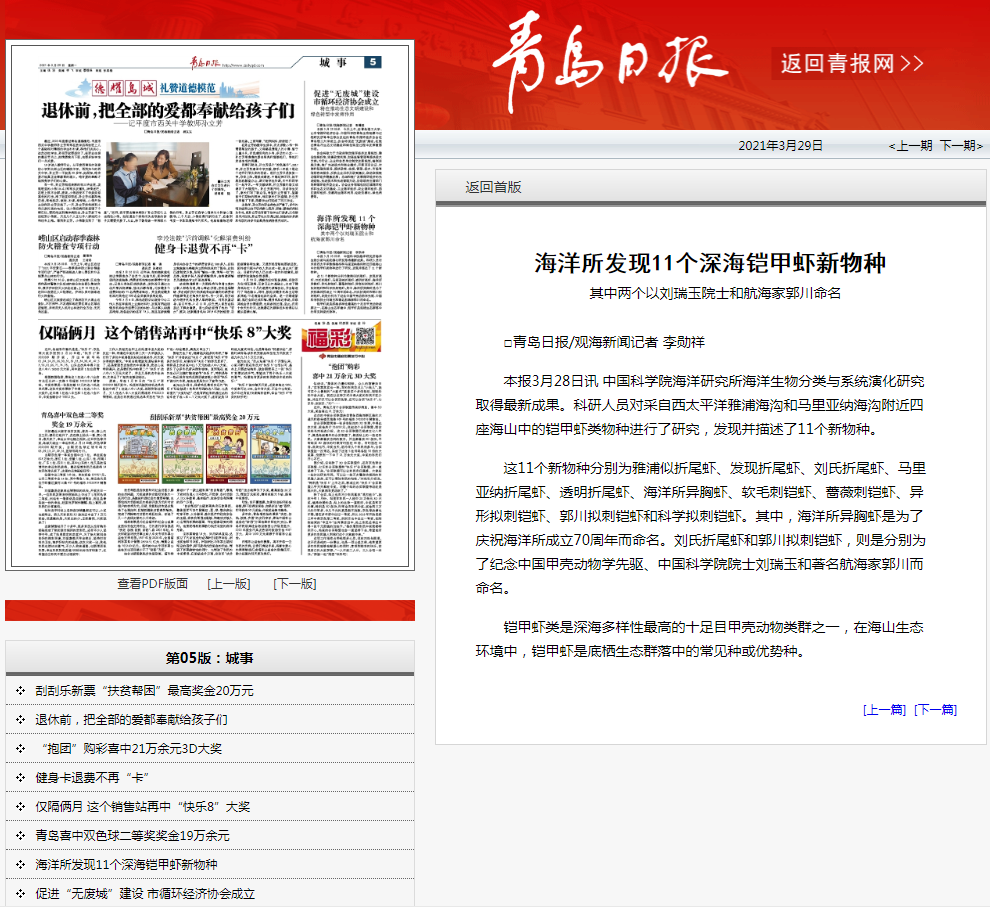990x911 pixels.
Task: Go to previous issue via 上一期
Action: pos(910,146)
